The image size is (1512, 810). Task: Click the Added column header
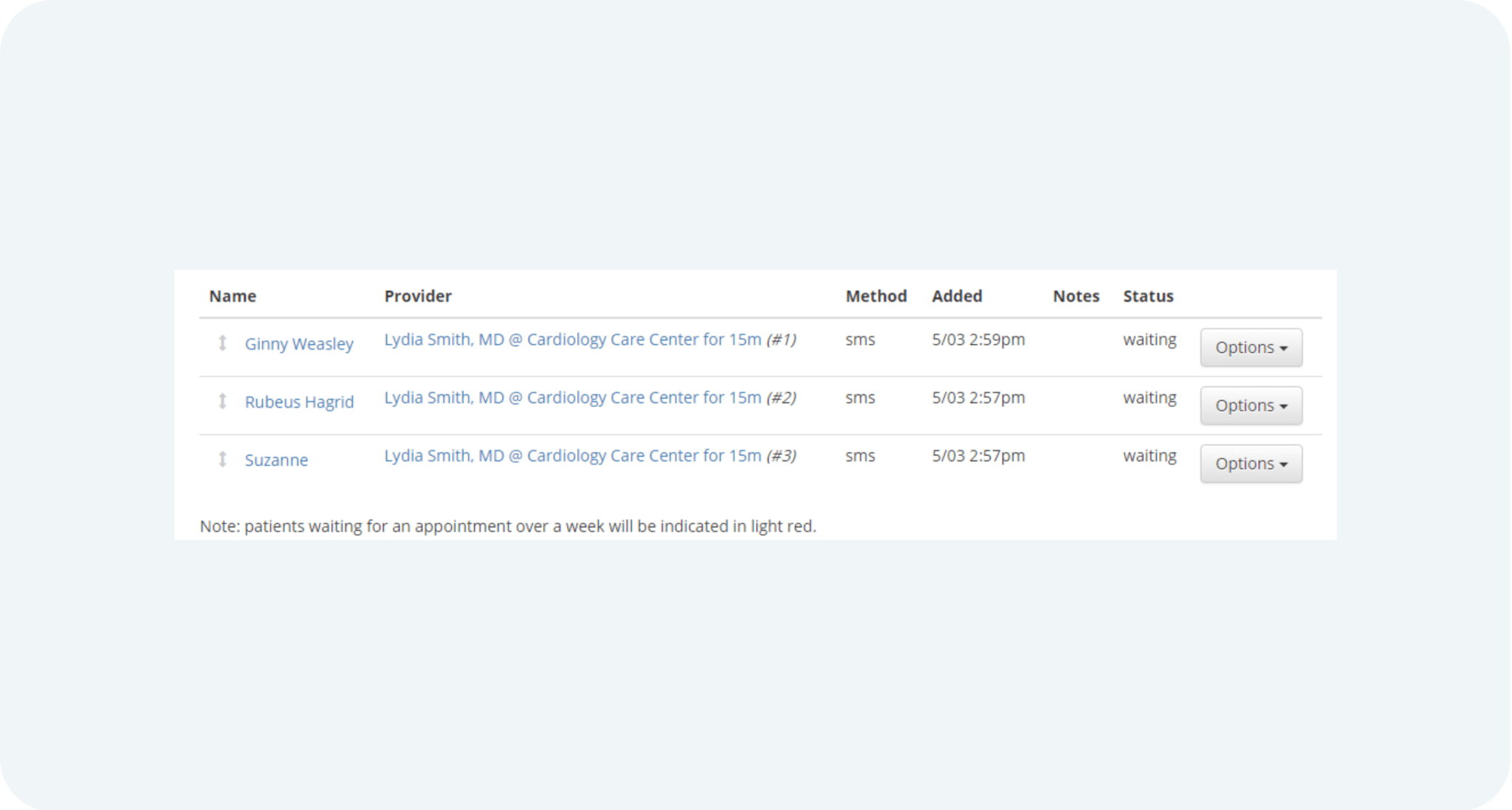tap(957, 296)
